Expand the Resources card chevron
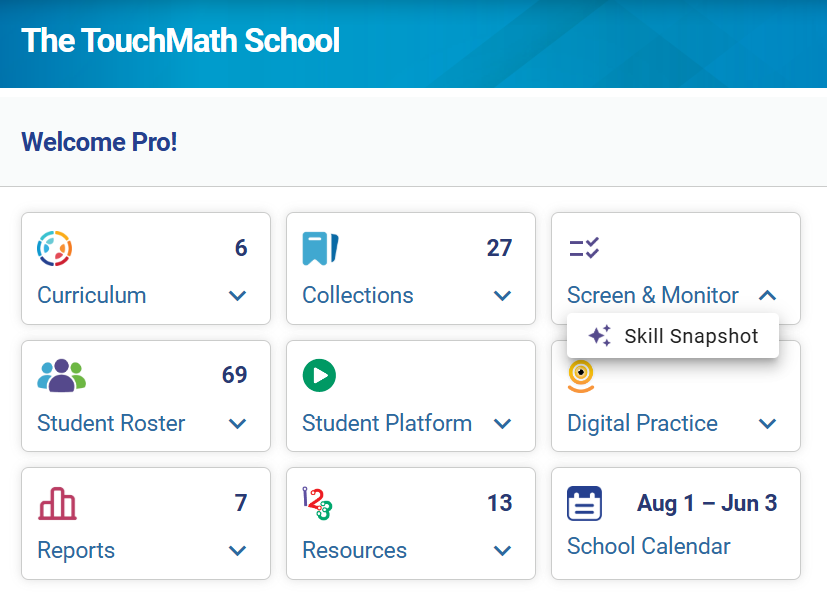Screen dimensions: 827x608 tap(503, 551)
